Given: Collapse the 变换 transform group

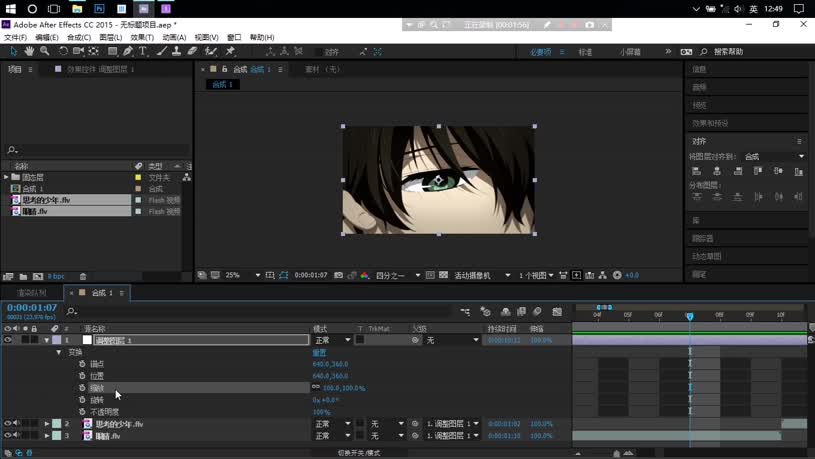Looking at the screenshot, I should click(59, 352).
